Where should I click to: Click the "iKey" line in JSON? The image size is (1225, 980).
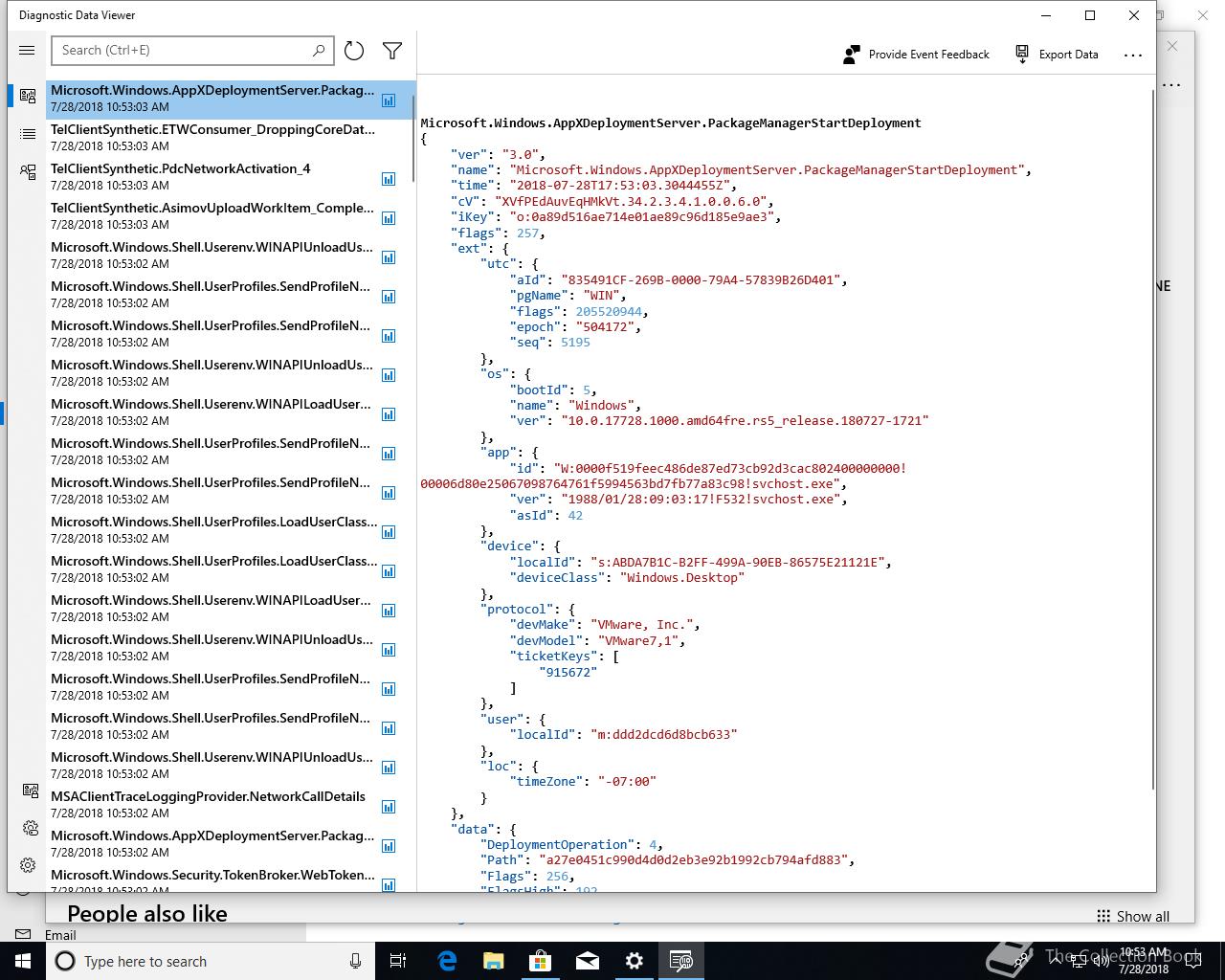click(615, 216)
